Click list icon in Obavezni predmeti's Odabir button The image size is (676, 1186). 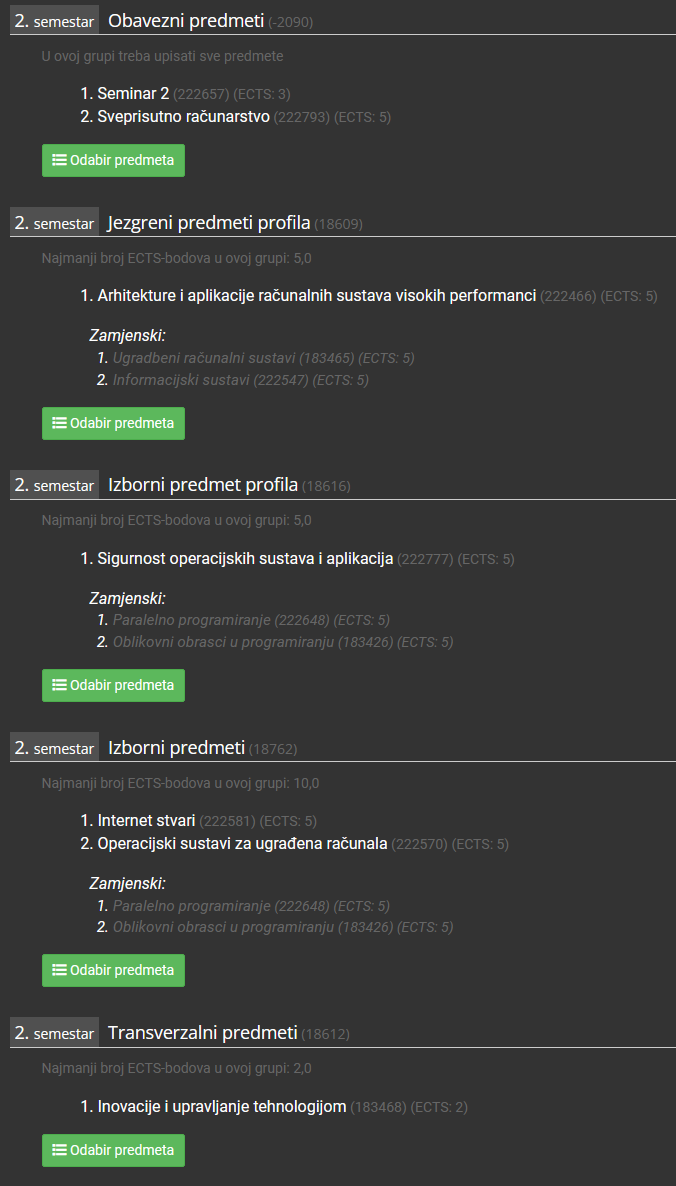tap(59, 160)
